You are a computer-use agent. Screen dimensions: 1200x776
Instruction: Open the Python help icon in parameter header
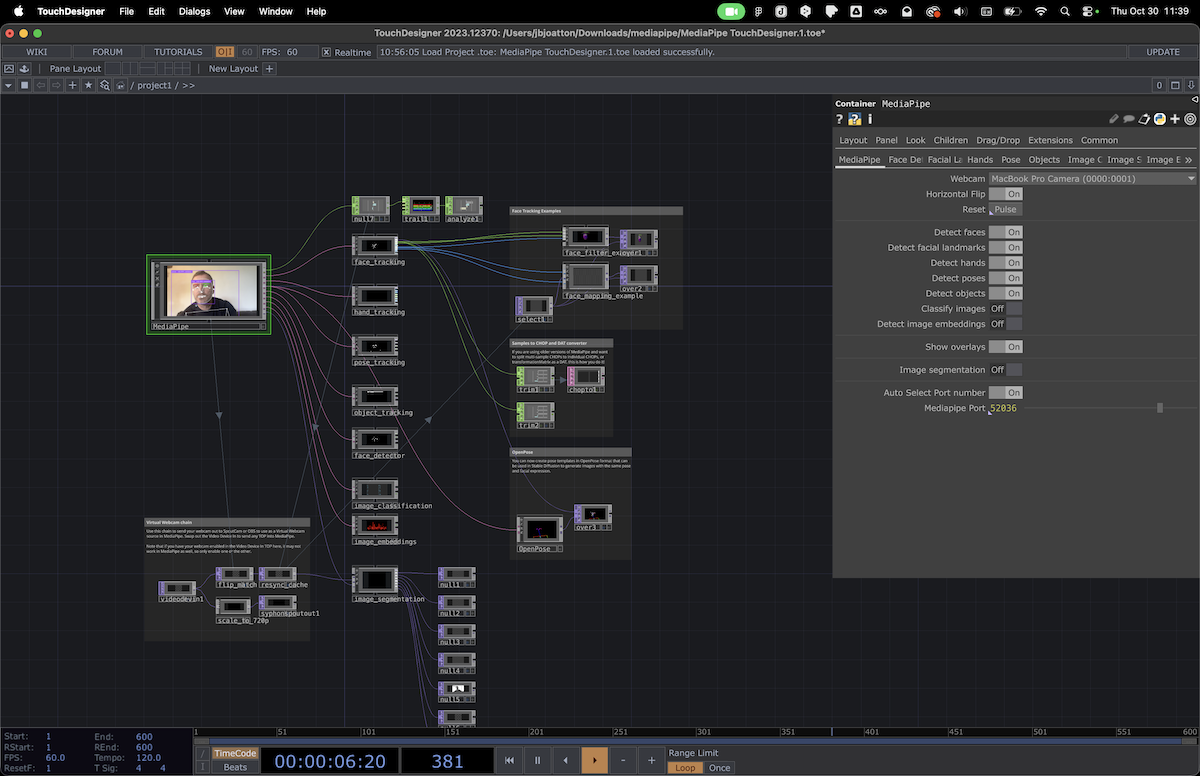854,119
